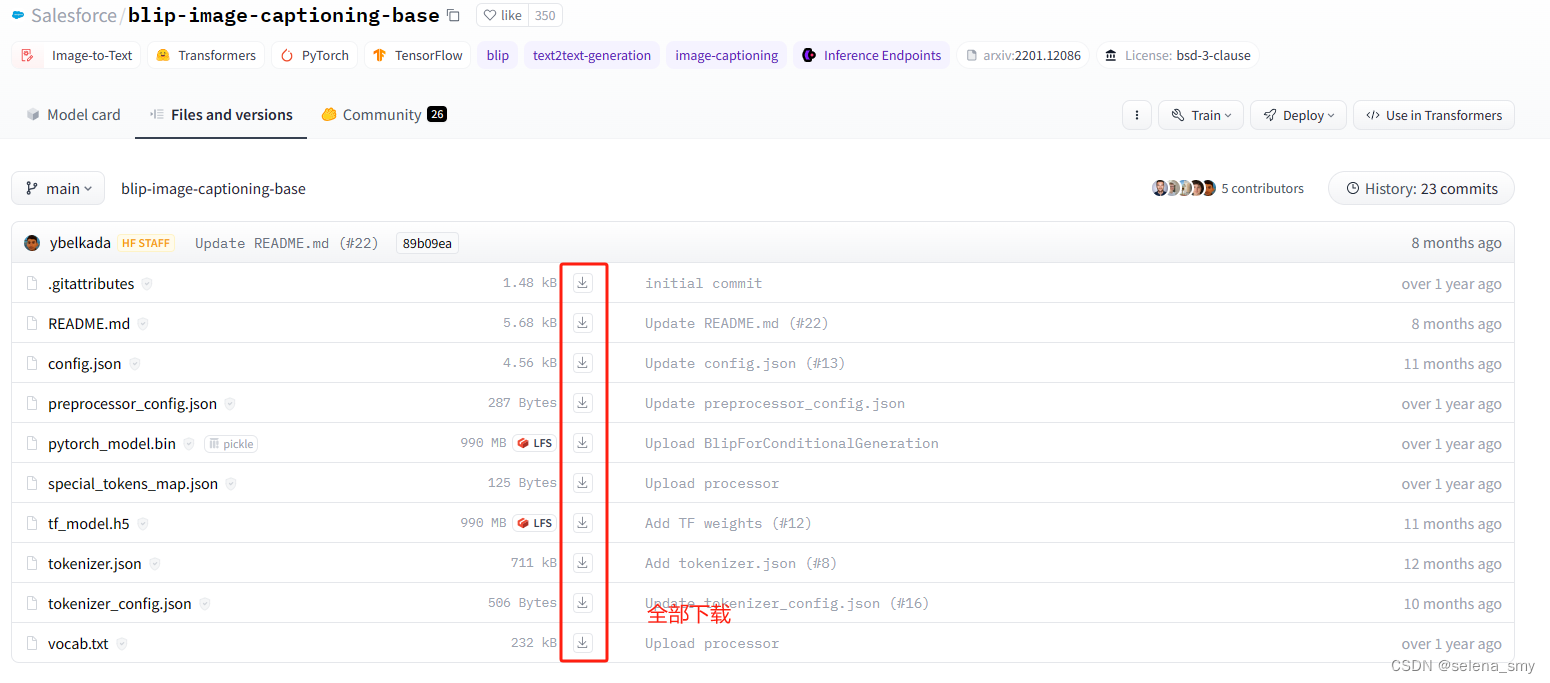Open the three-dots overflow menu
Viewport: 1550px width, 683px height.
click(x=1136, y=114)
